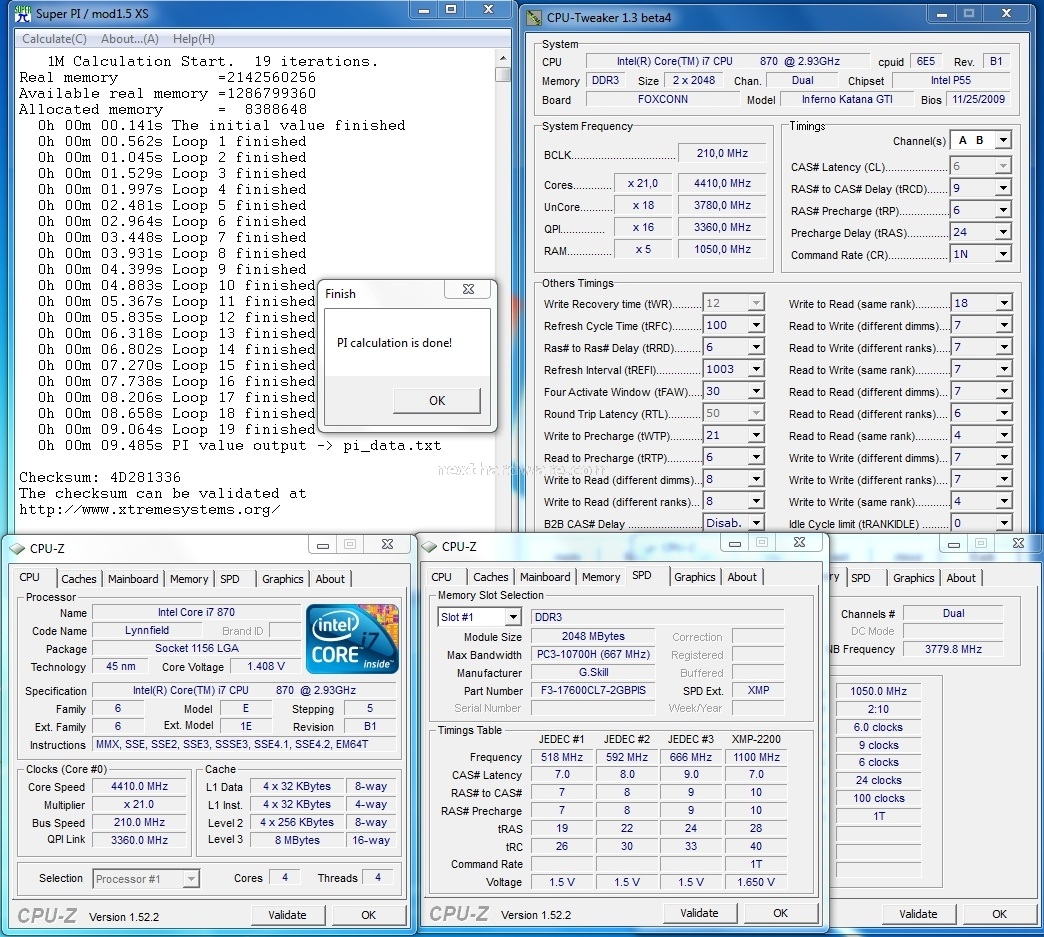Select Graphics tab in middle CPU-Z

(x=694, y=577)
